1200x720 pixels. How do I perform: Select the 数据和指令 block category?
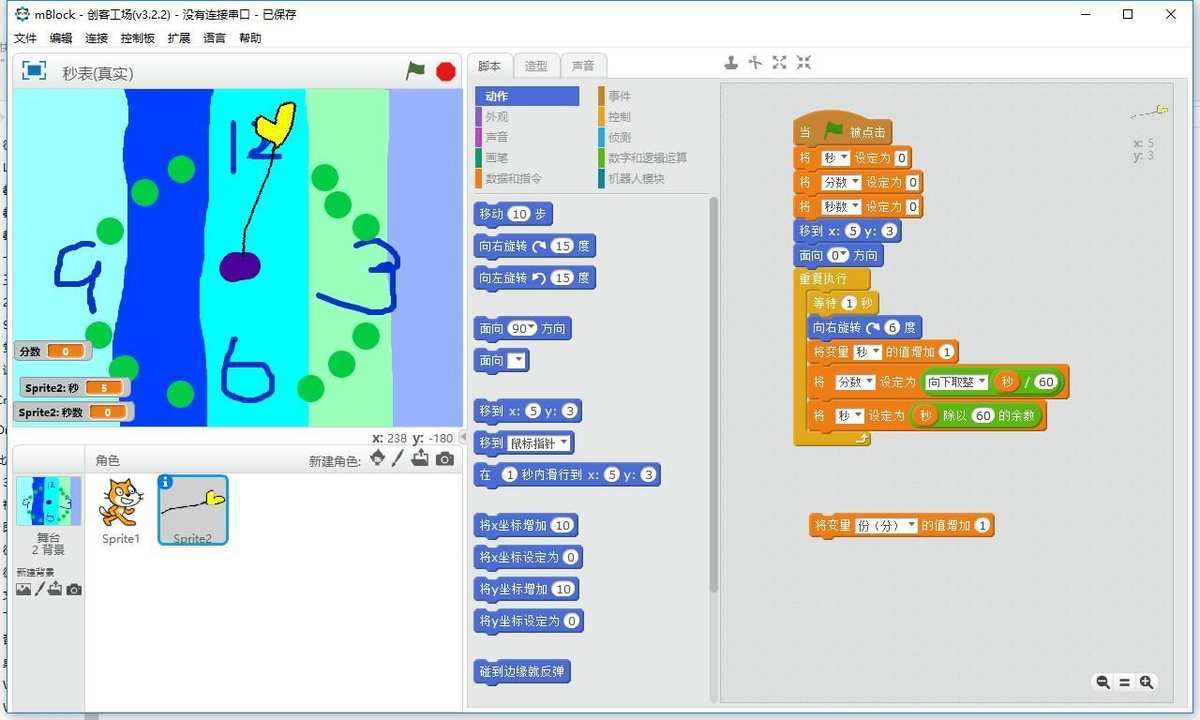point(513,179)
